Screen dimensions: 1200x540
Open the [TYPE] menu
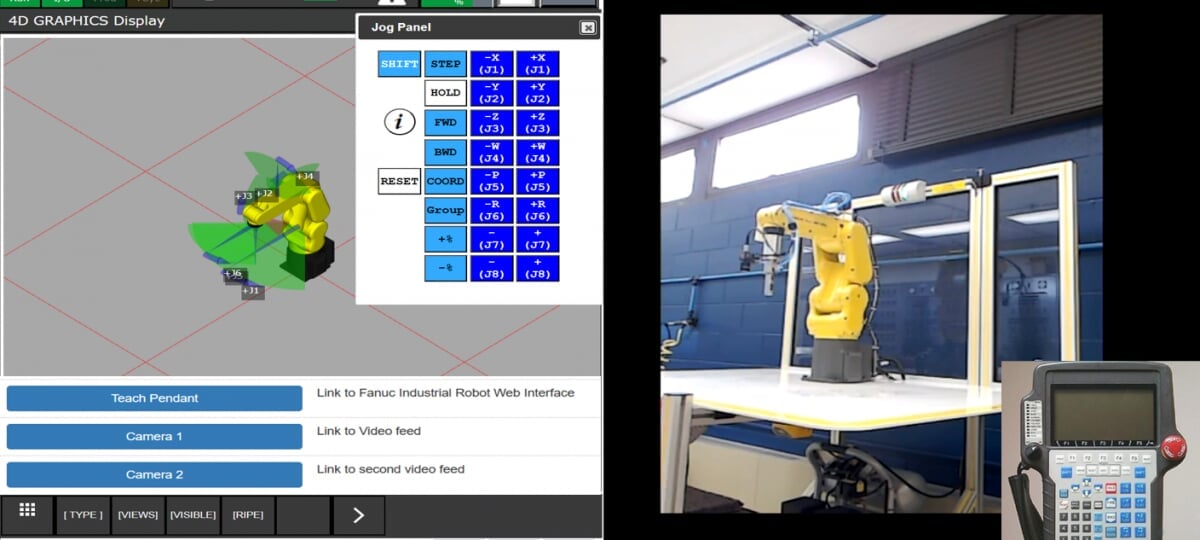pyautogui.click(x=83, y=515)
